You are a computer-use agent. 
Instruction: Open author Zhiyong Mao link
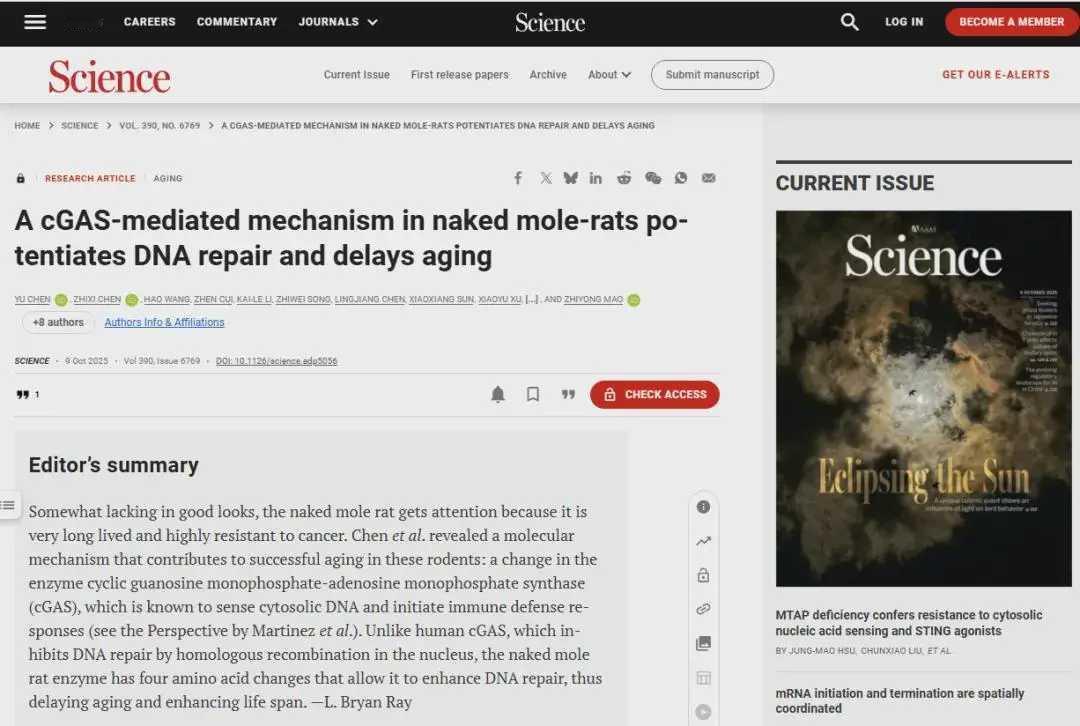(x=594, y=300)
